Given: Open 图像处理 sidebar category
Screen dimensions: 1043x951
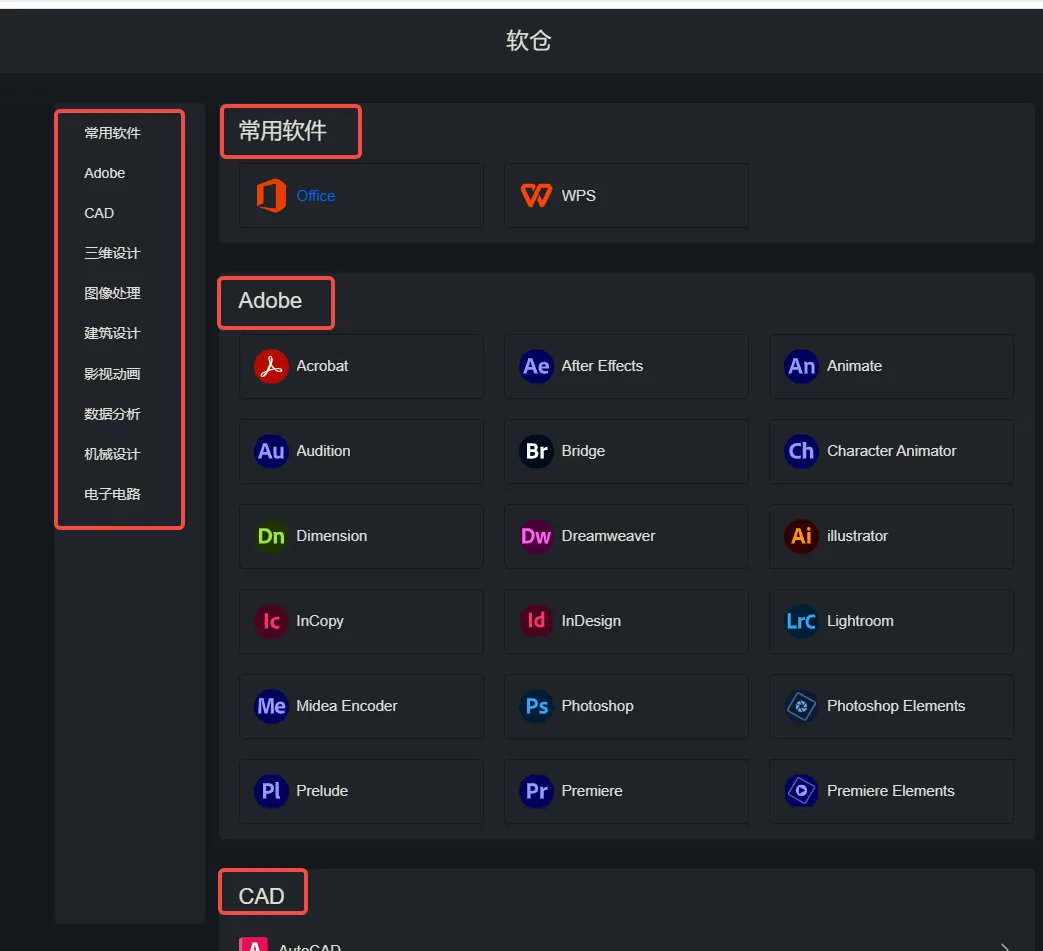Looking at the screenshot, I should (112, 293).
